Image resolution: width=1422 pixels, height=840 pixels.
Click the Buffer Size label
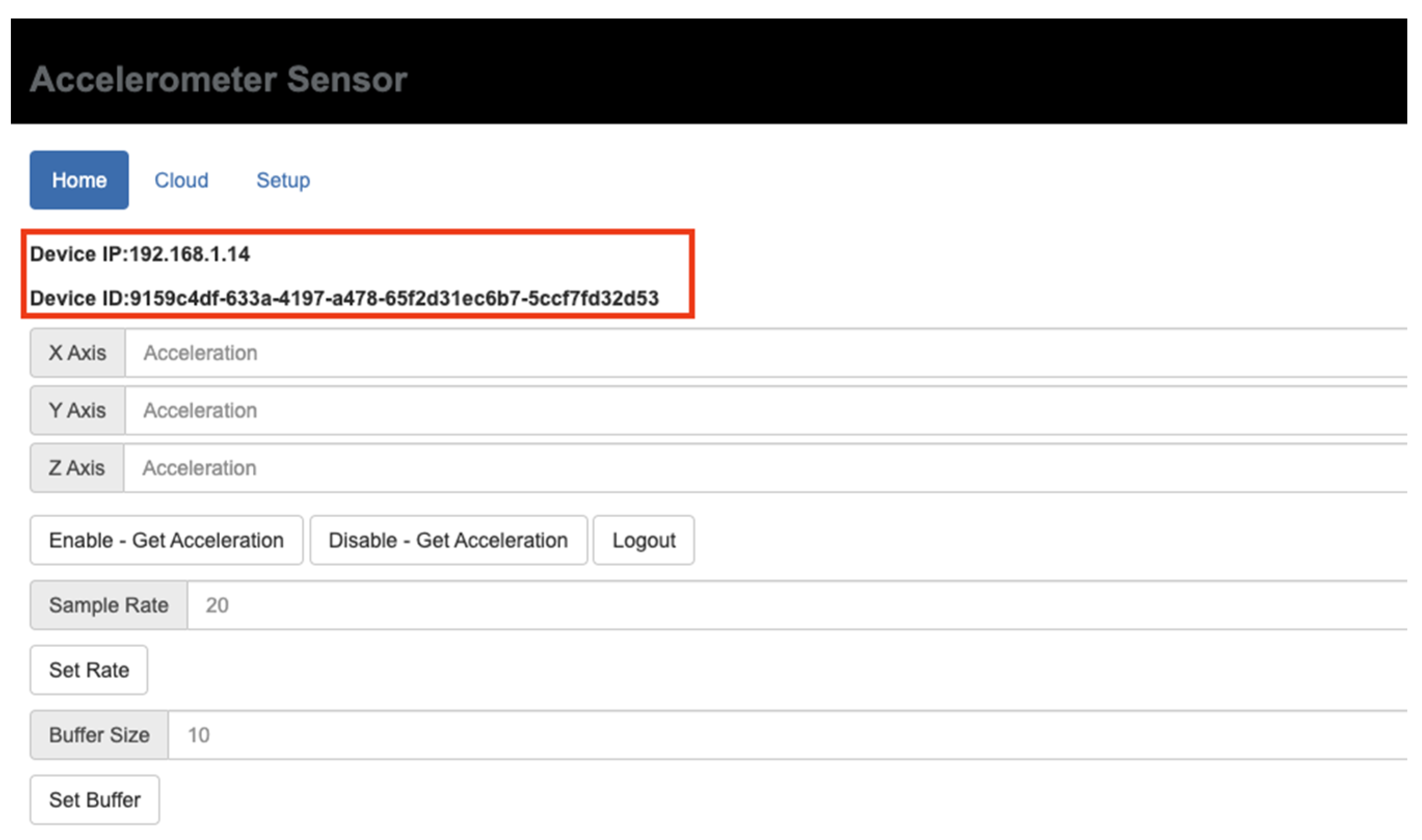point(99,734)
